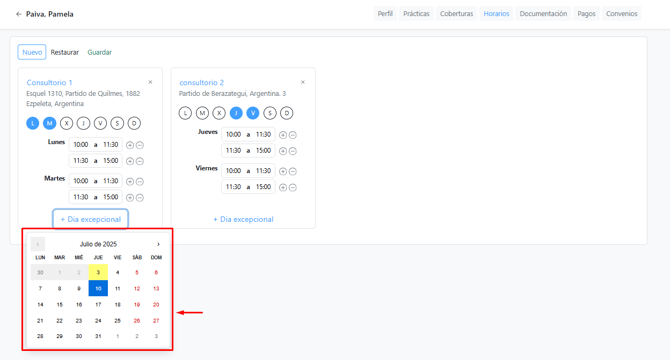Select July 3 highlighted in yellow
This screenshot has height=360, width=670.
pos(98,272)
